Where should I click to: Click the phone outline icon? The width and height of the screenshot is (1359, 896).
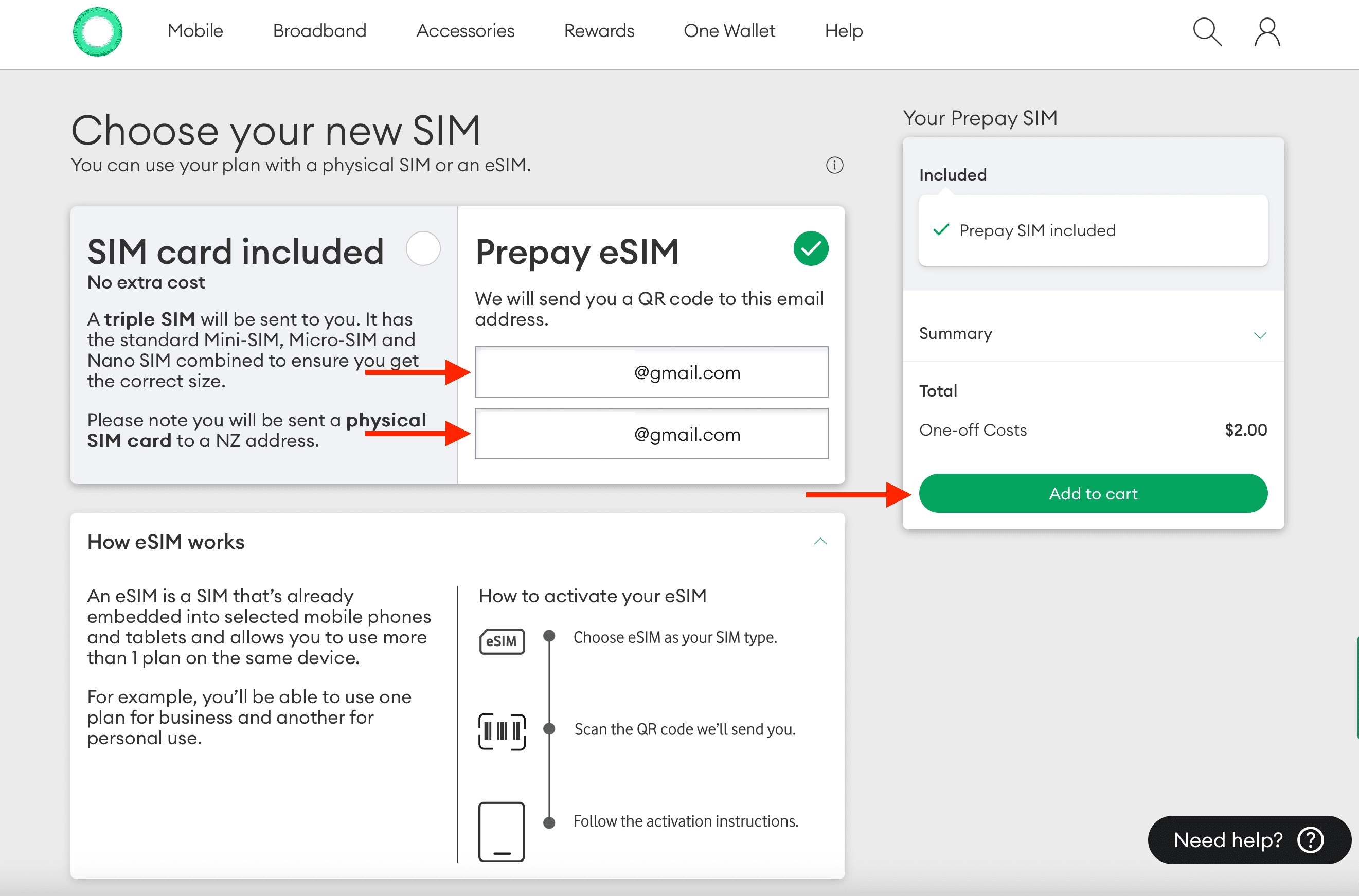tap(501, 831)
